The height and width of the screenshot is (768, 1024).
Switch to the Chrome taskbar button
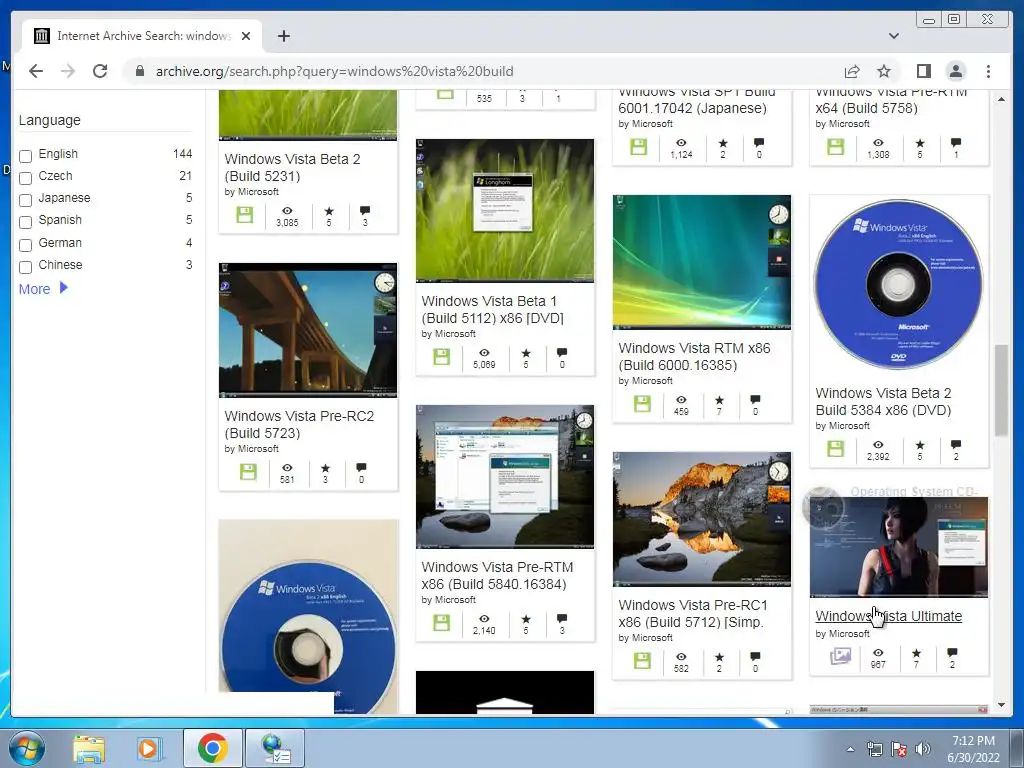[212, 748]
